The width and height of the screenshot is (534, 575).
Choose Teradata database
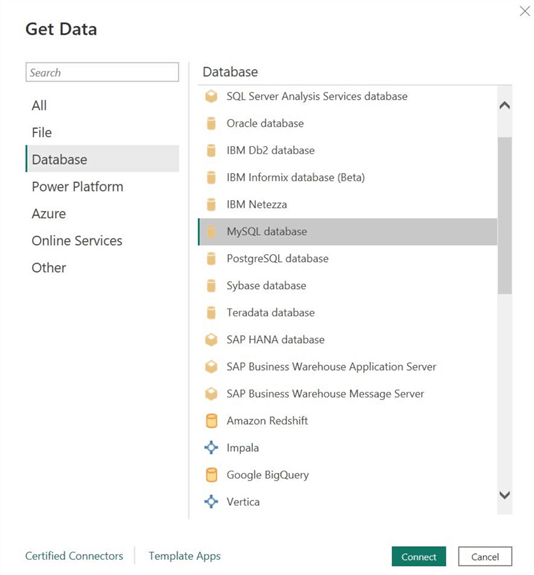tap(348, 313)
